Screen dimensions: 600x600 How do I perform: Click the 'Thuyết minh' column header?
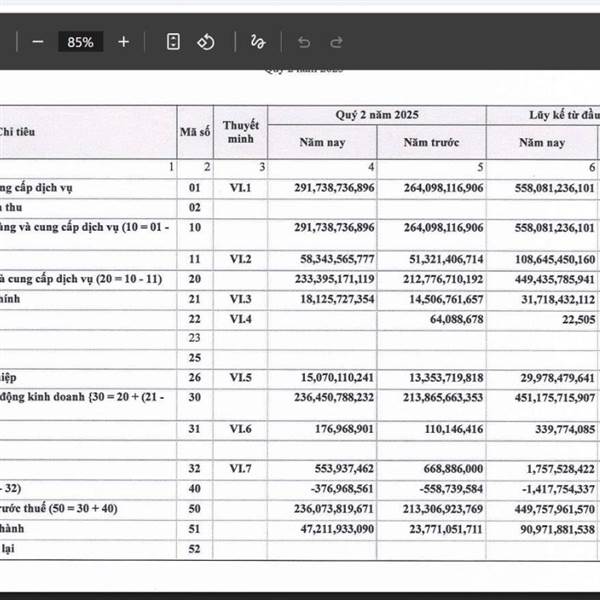(240, 132)
